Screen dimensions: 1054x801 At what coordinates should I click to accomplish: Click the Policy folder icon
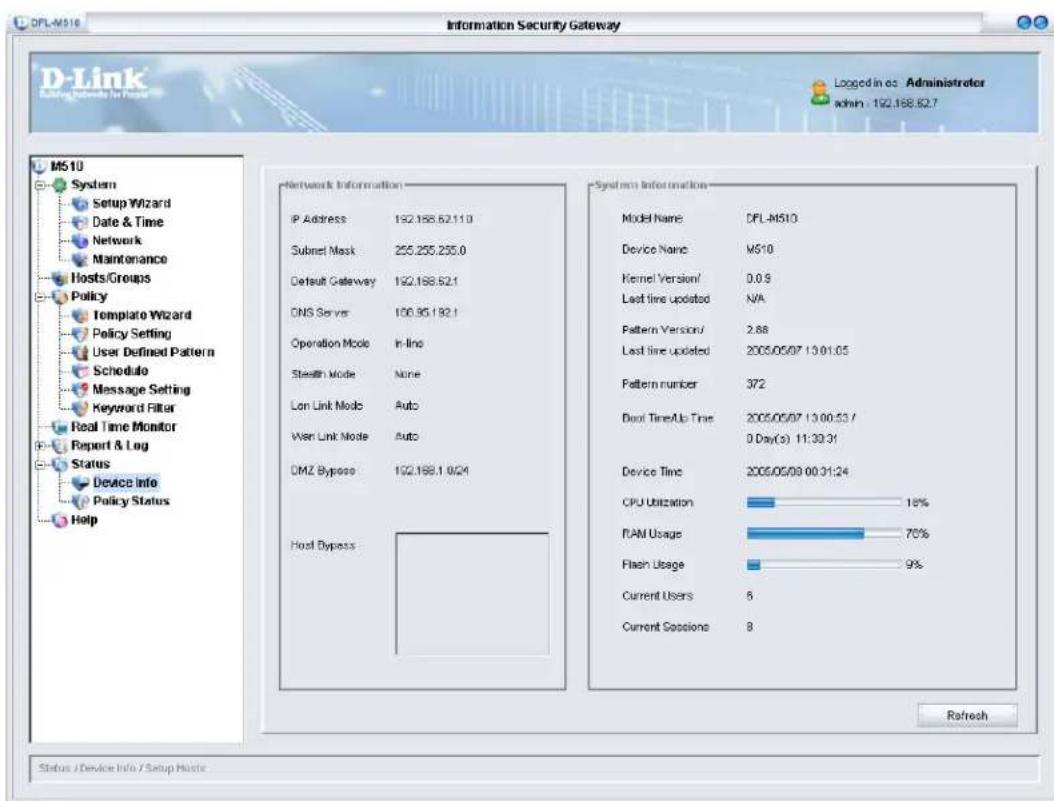point(60,296)
